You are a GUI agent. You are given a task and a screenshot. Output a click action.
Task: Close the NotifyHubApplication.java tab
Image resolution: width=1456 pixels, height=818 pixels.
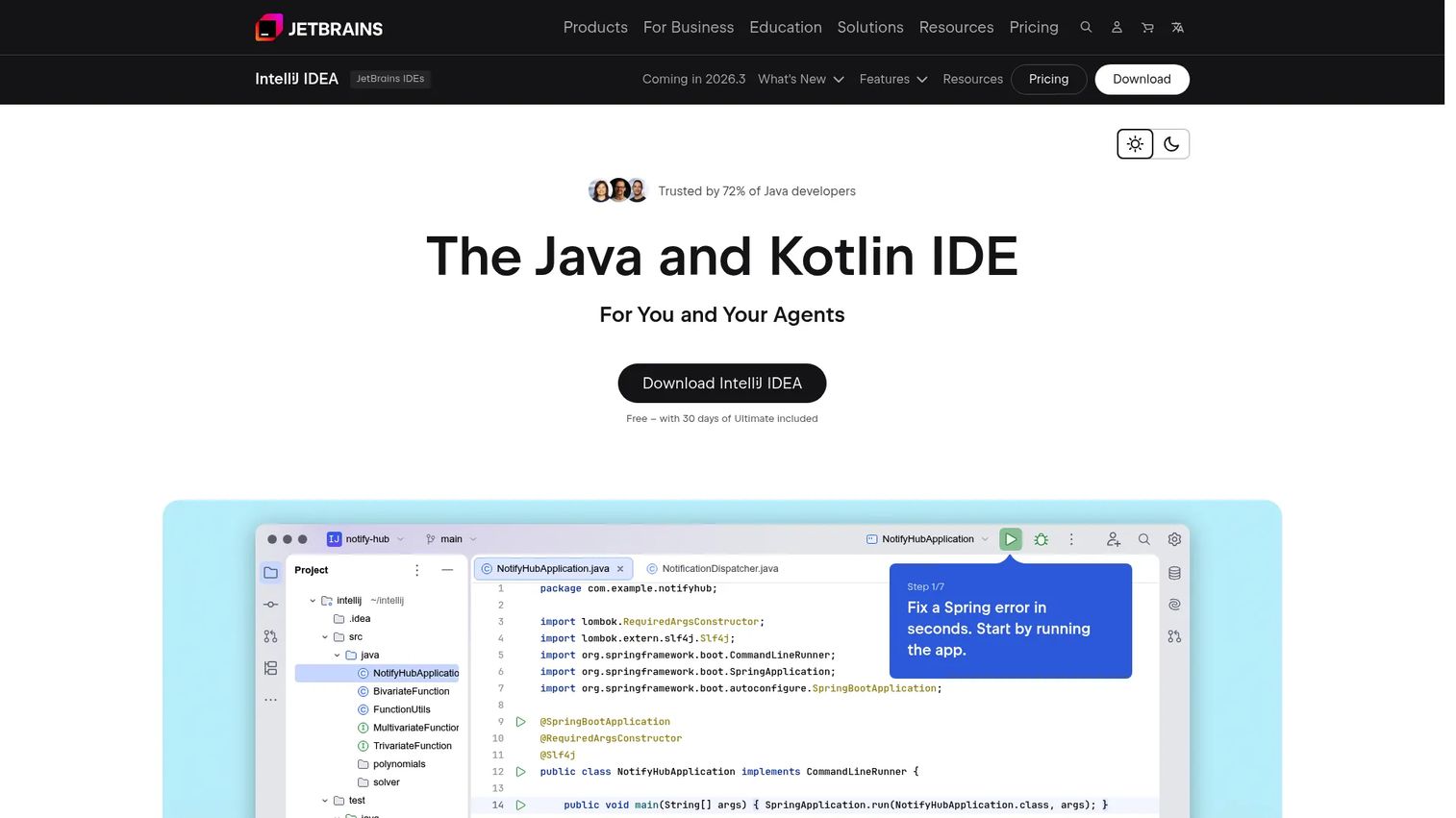point(620,569)
